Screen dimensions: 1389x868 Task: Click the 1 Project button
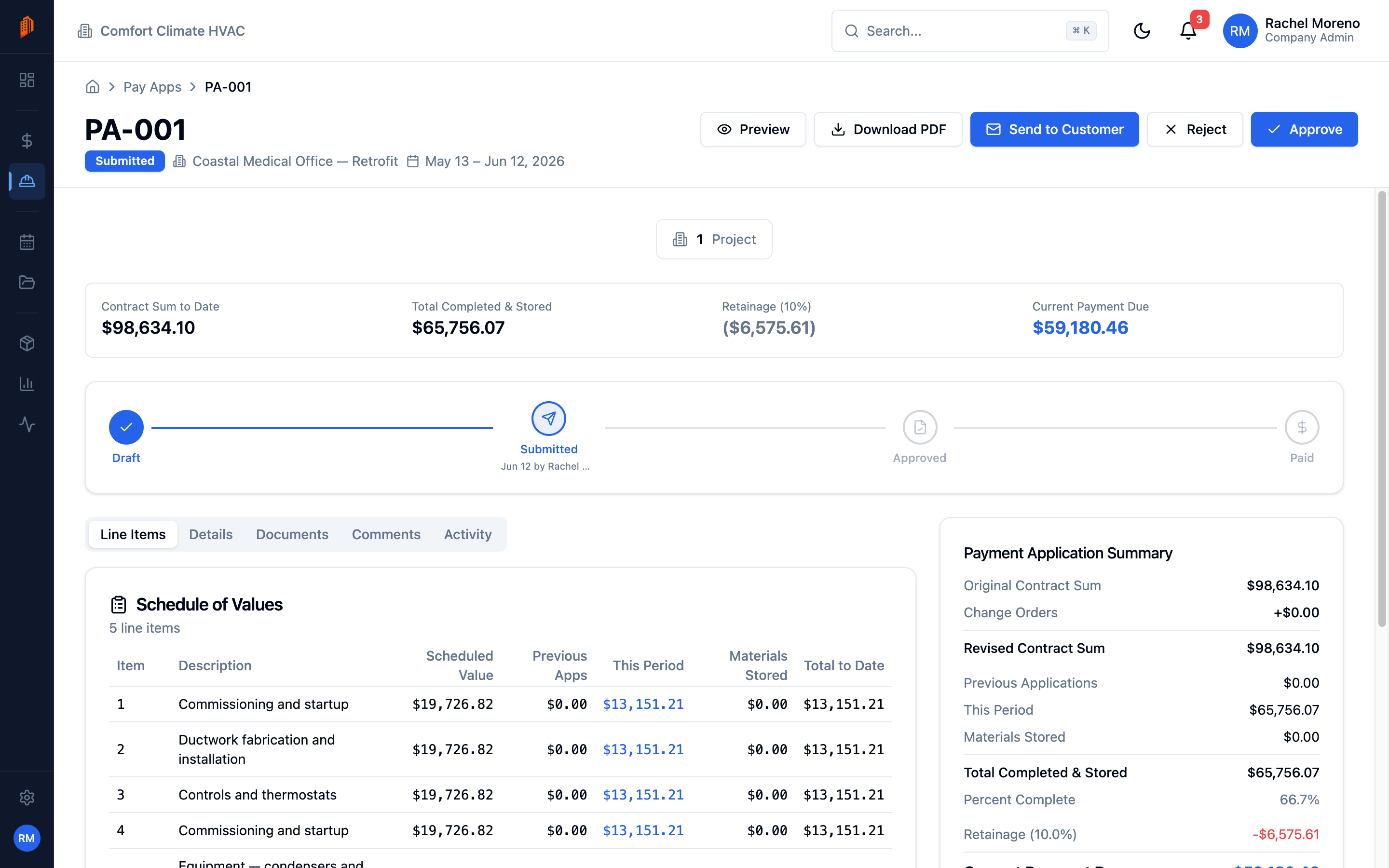point(714,239)
